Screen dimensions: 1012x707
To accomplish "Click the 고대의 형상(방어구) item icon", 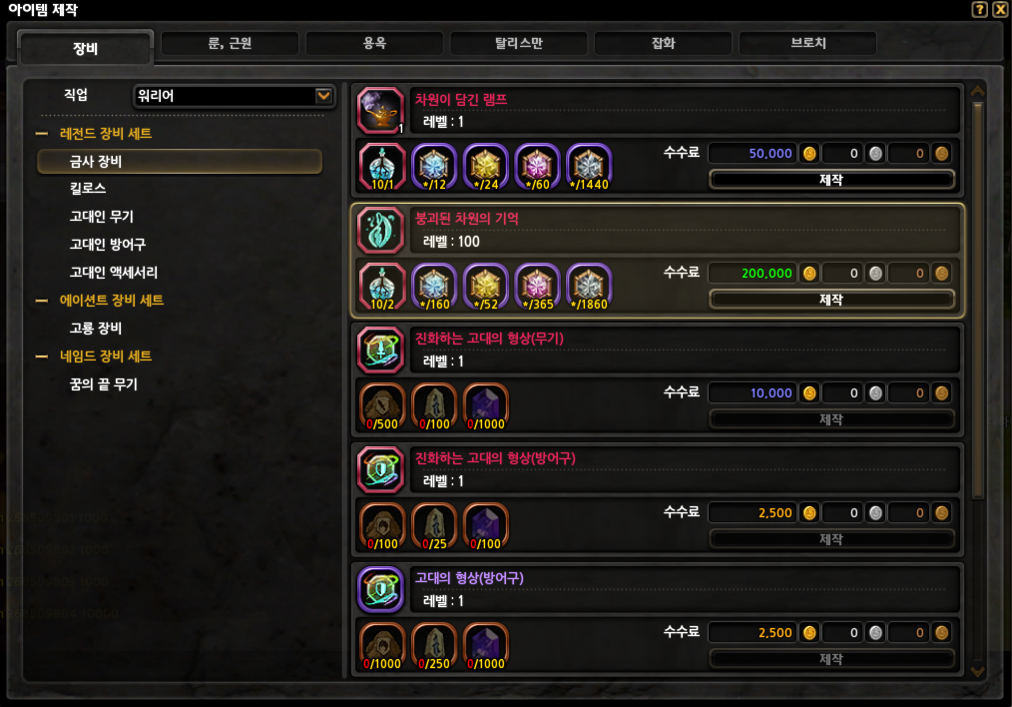I will coord(381,589).
